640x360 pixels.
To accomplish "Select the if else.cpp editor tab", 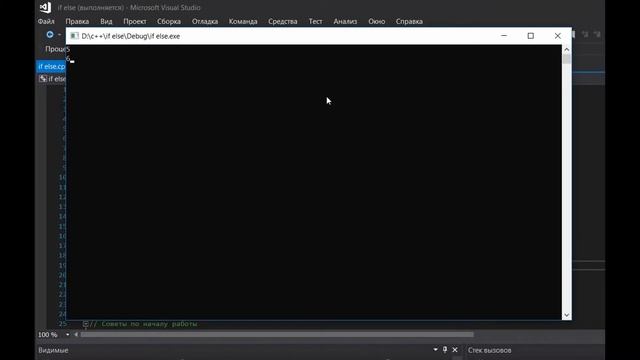I will [x=51, y=66].
